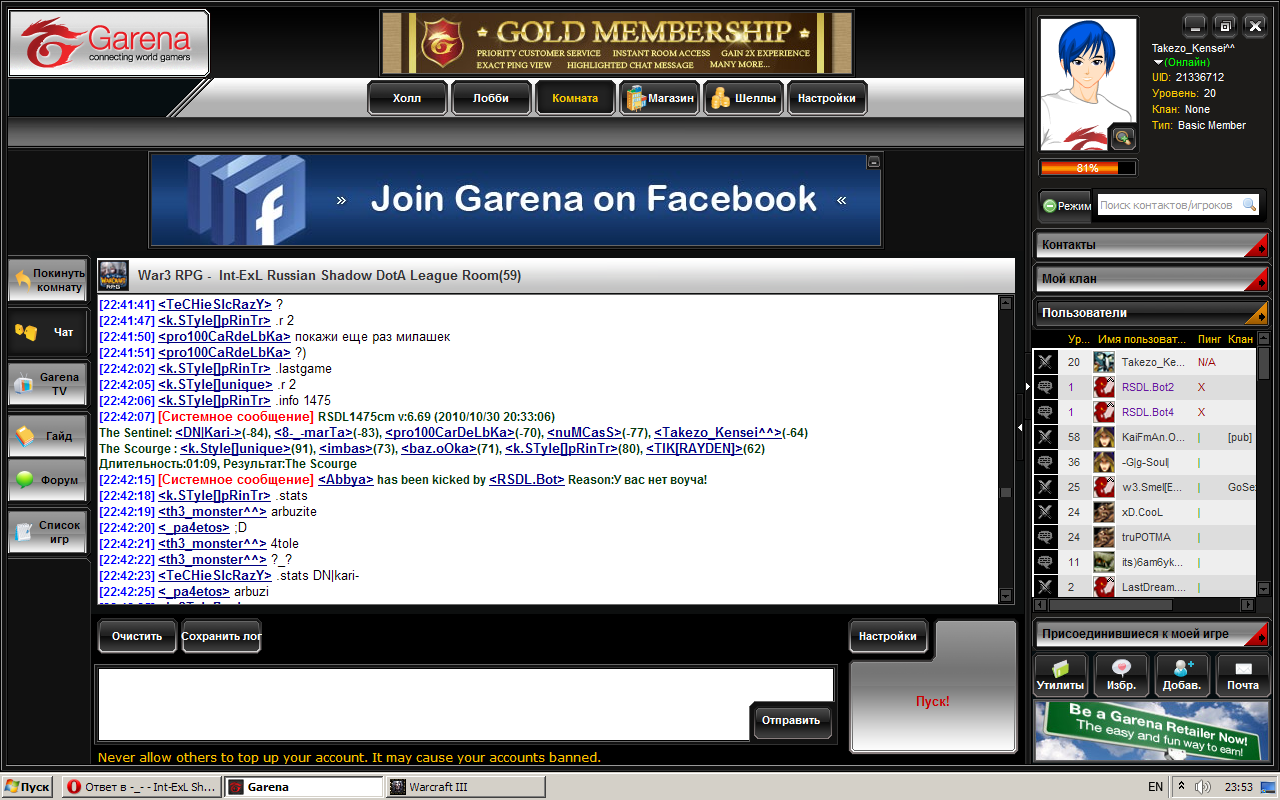Toggle the Режим mode button

tap(1066, 205)
